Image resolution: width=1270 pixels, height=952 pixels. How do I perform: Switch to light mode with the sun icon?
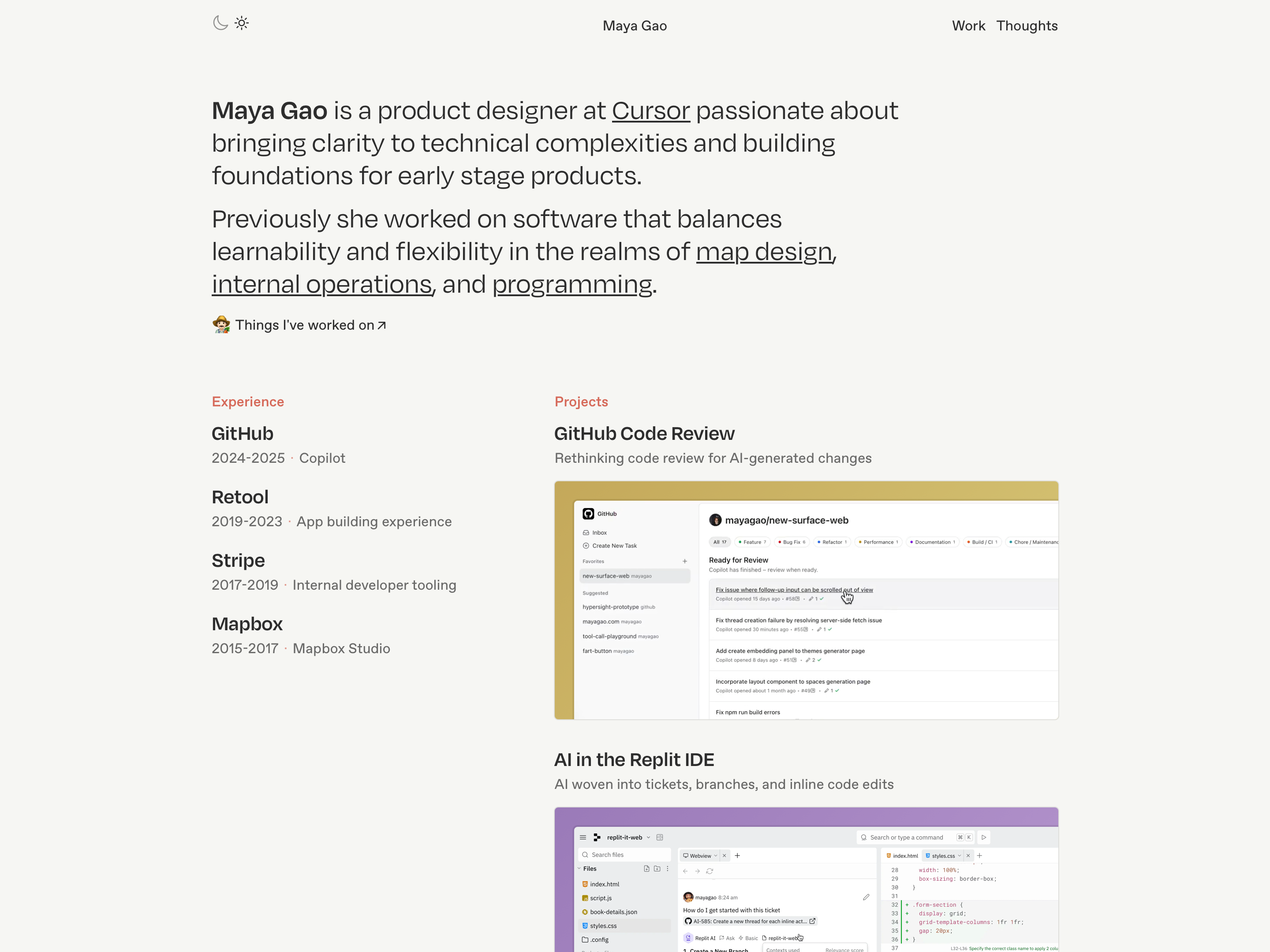(242, 23)
